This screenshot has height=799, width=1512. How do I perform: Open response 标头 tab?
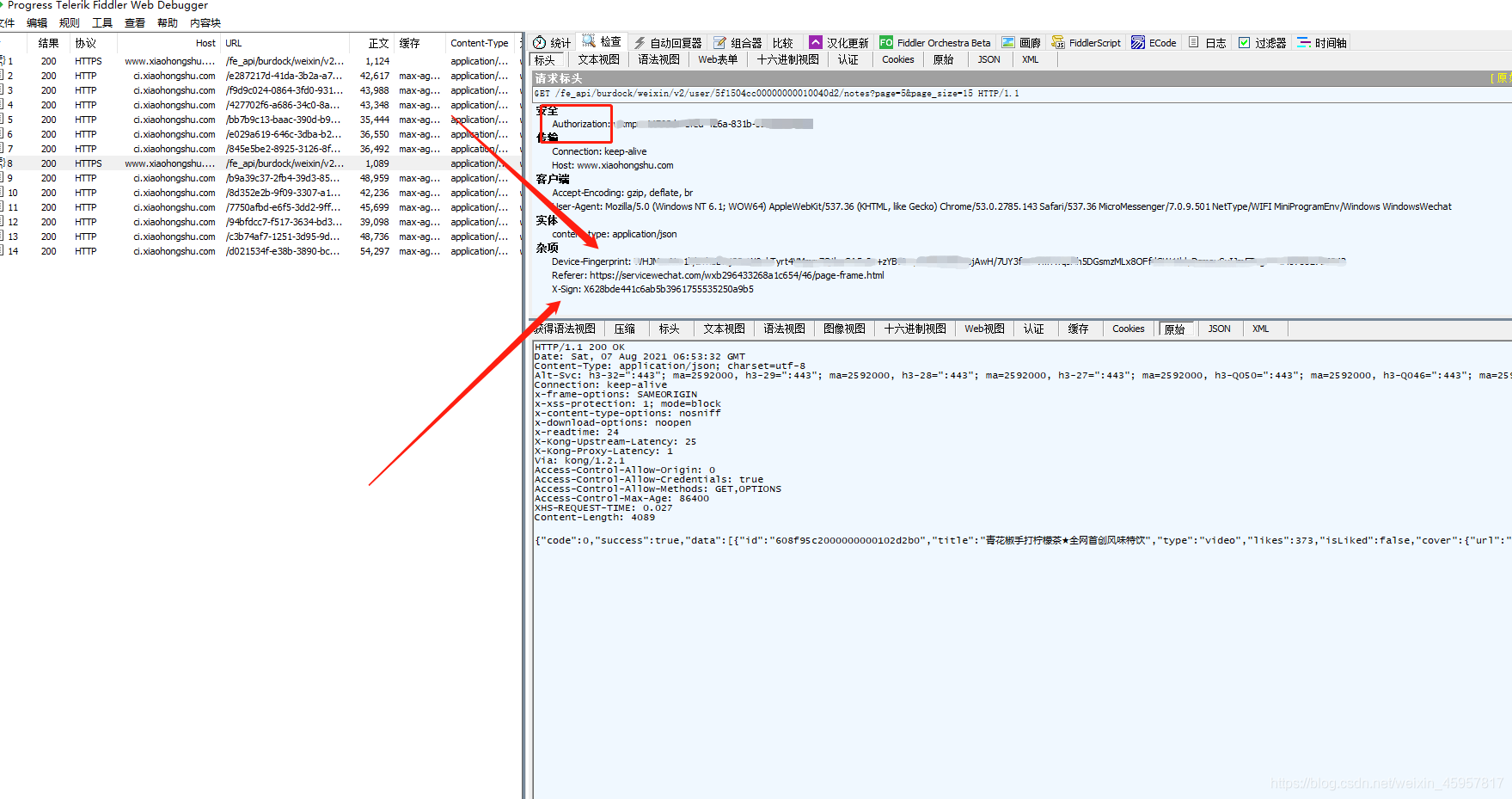click(x=670, y=329)
